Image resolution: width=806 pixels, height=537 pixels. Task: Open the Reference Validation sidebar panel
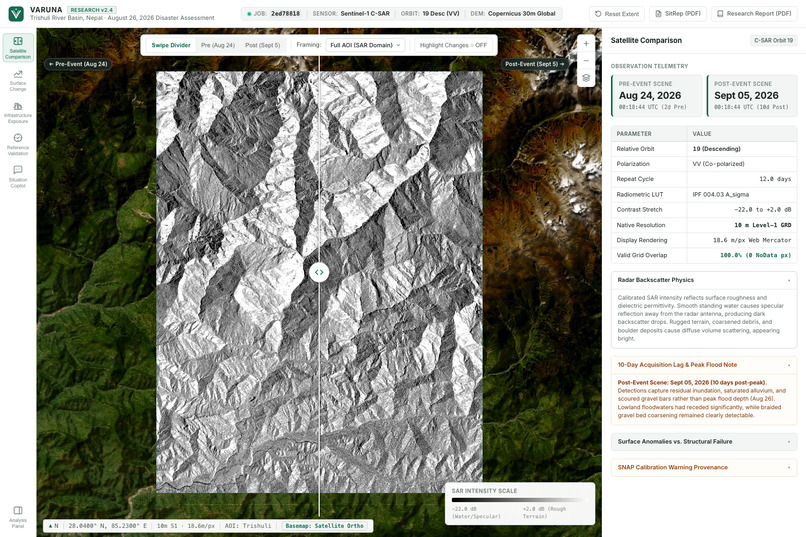(x=18, y=144)
